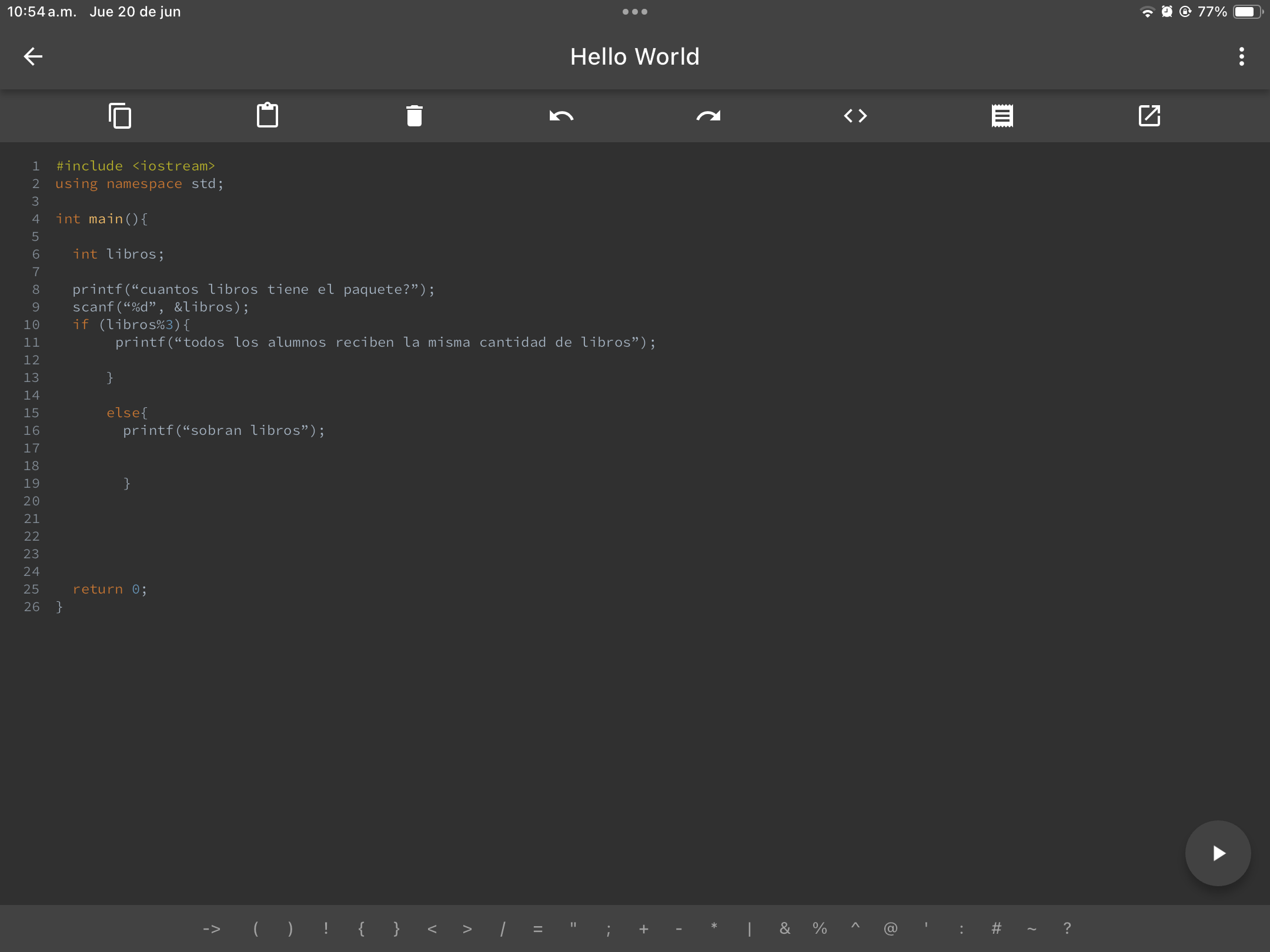This screenshot has height=952, width=1270.
Task: Open the input/notes list icon
Action: click(1002, 116)
